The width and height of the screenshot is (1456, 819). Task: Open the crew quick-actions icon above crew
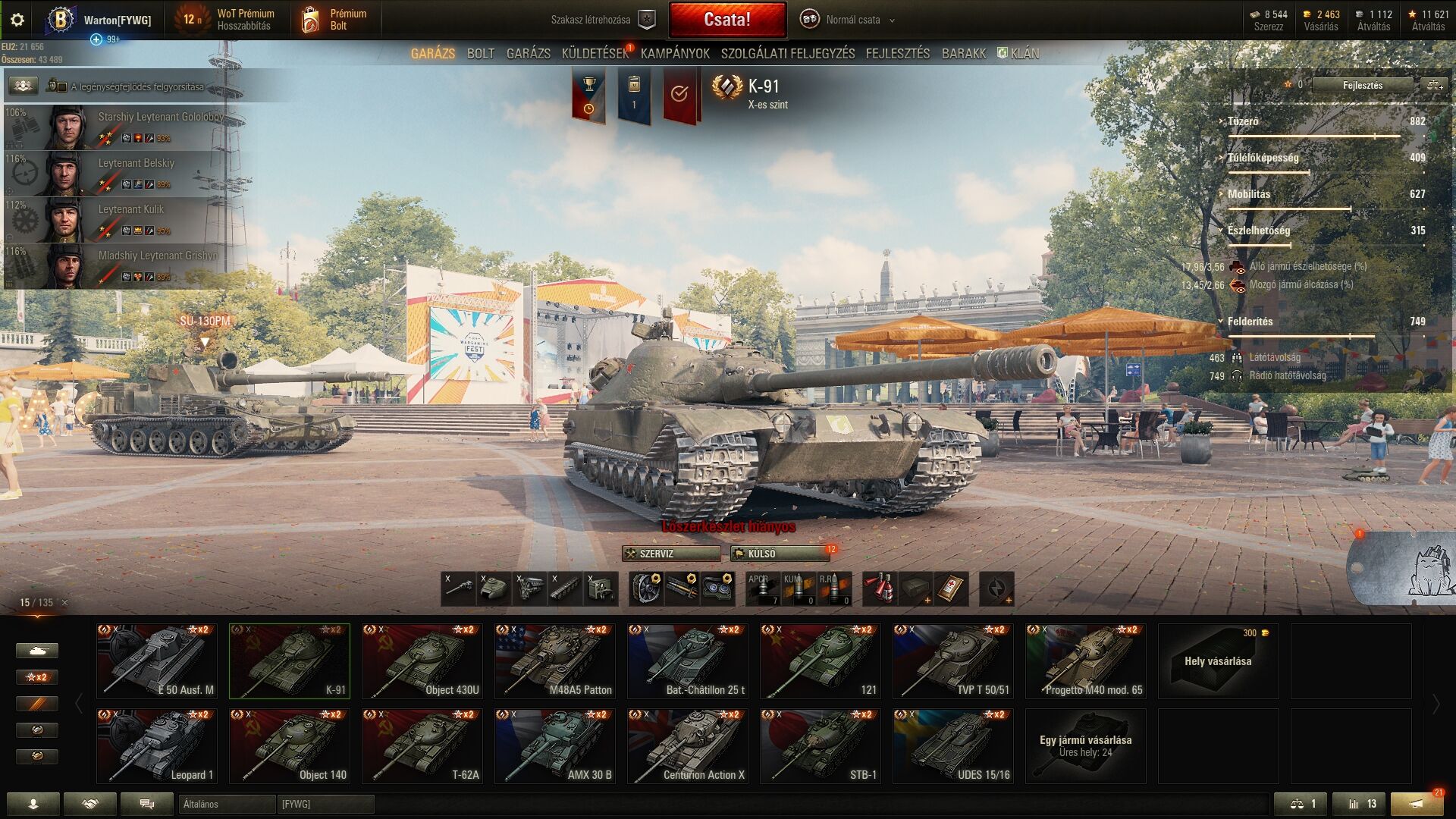(x=23, y=86)
